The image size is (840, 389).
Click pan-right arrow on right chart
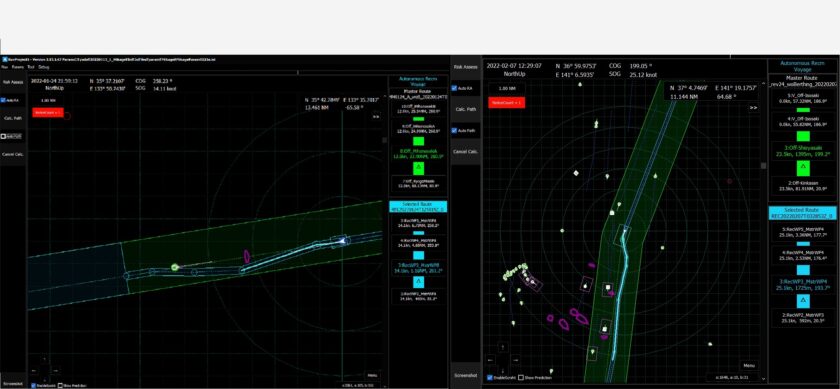(515, 360)
